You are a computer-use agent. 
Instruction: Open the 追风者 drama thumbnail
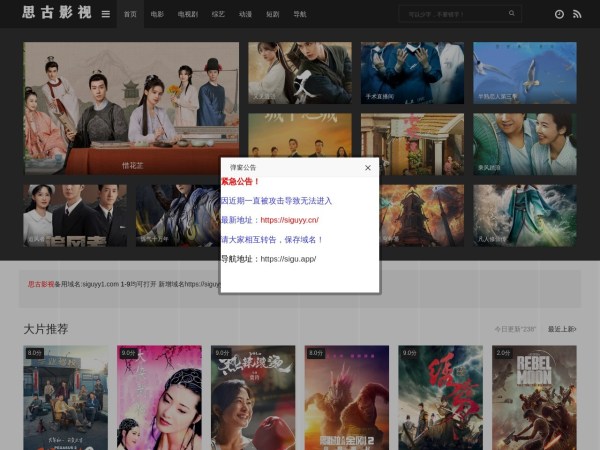coord(75,216)
